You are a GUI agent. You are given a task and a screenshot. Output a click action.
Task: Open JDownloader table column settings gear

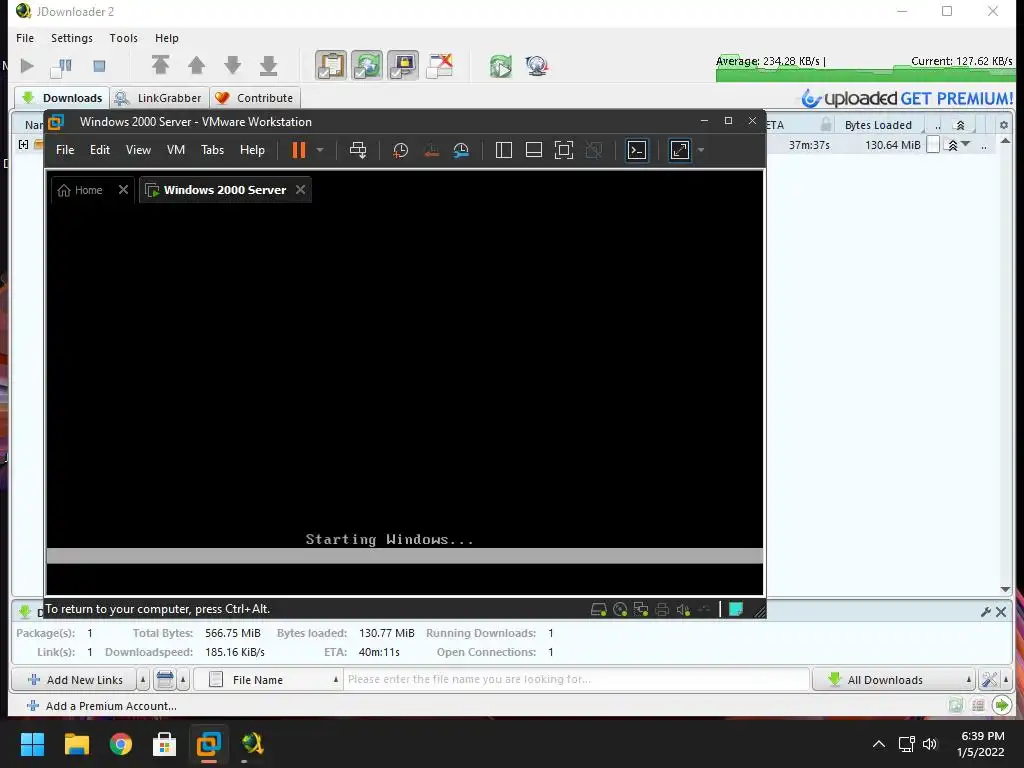tap(1004, 125)
